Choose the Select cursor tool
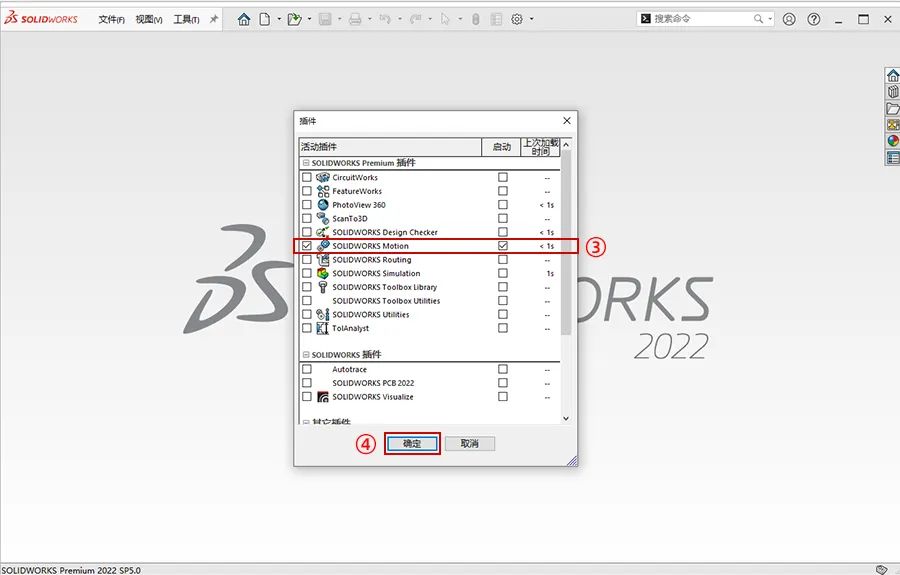 (x=445, y=20)
